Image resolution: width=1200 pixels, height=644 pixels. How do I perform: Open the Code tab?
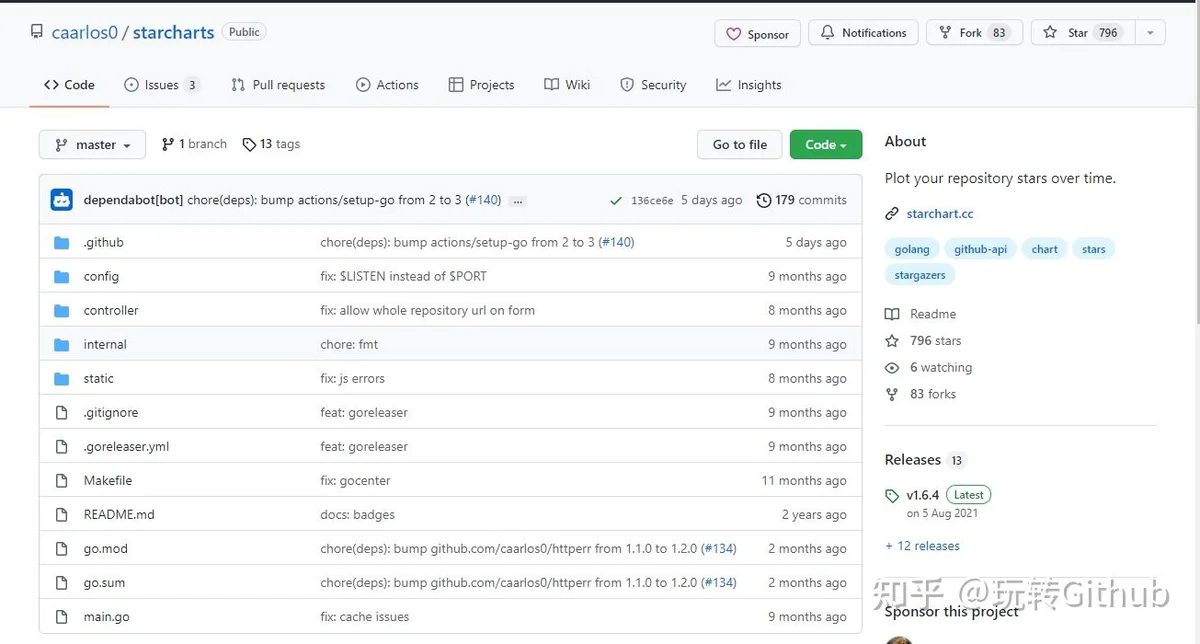click(x=69, y=85)
